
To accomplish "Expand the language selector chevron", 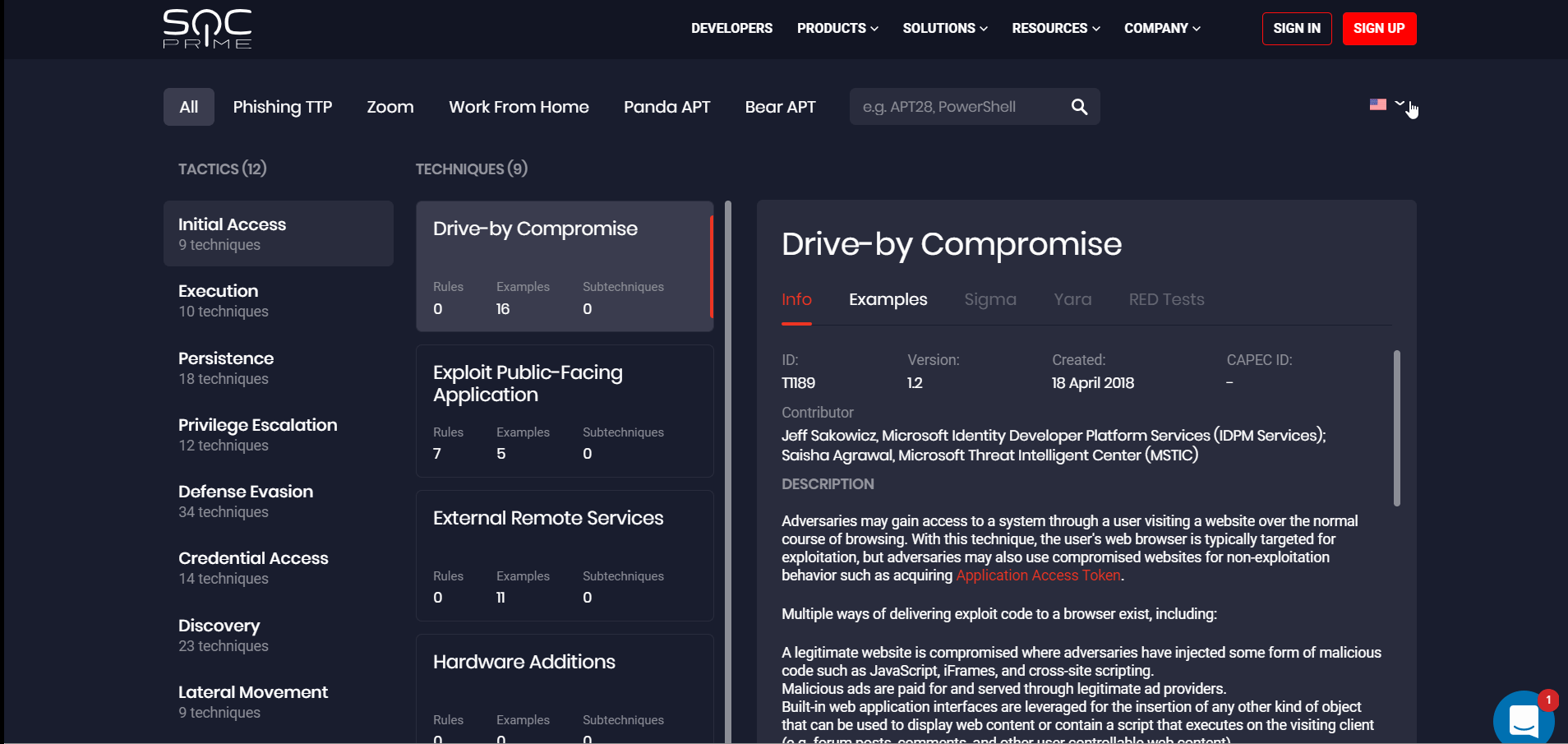I will click(x=1399, y=104).
